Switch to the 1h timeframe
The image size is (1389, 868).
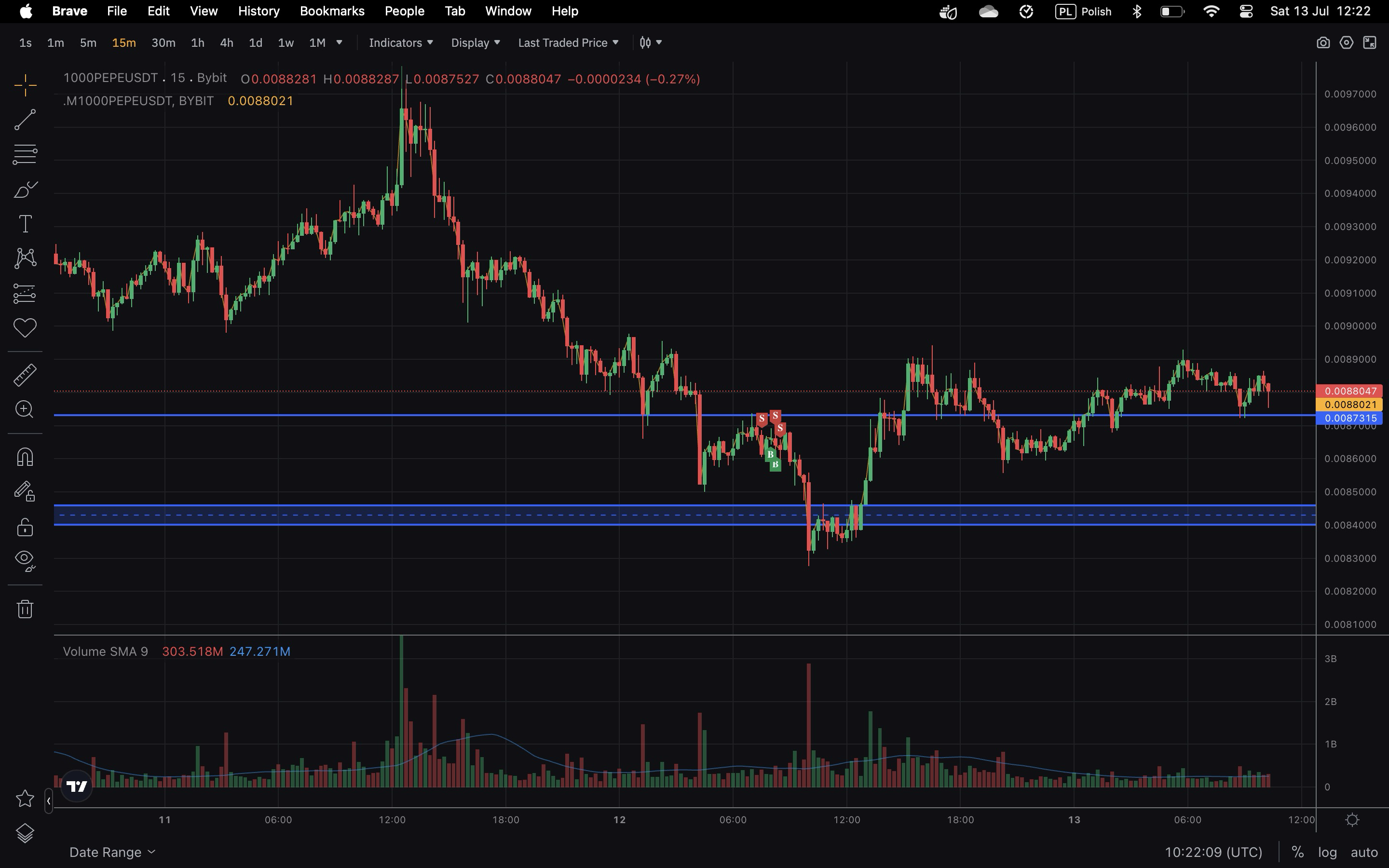(x=197, y=42)
